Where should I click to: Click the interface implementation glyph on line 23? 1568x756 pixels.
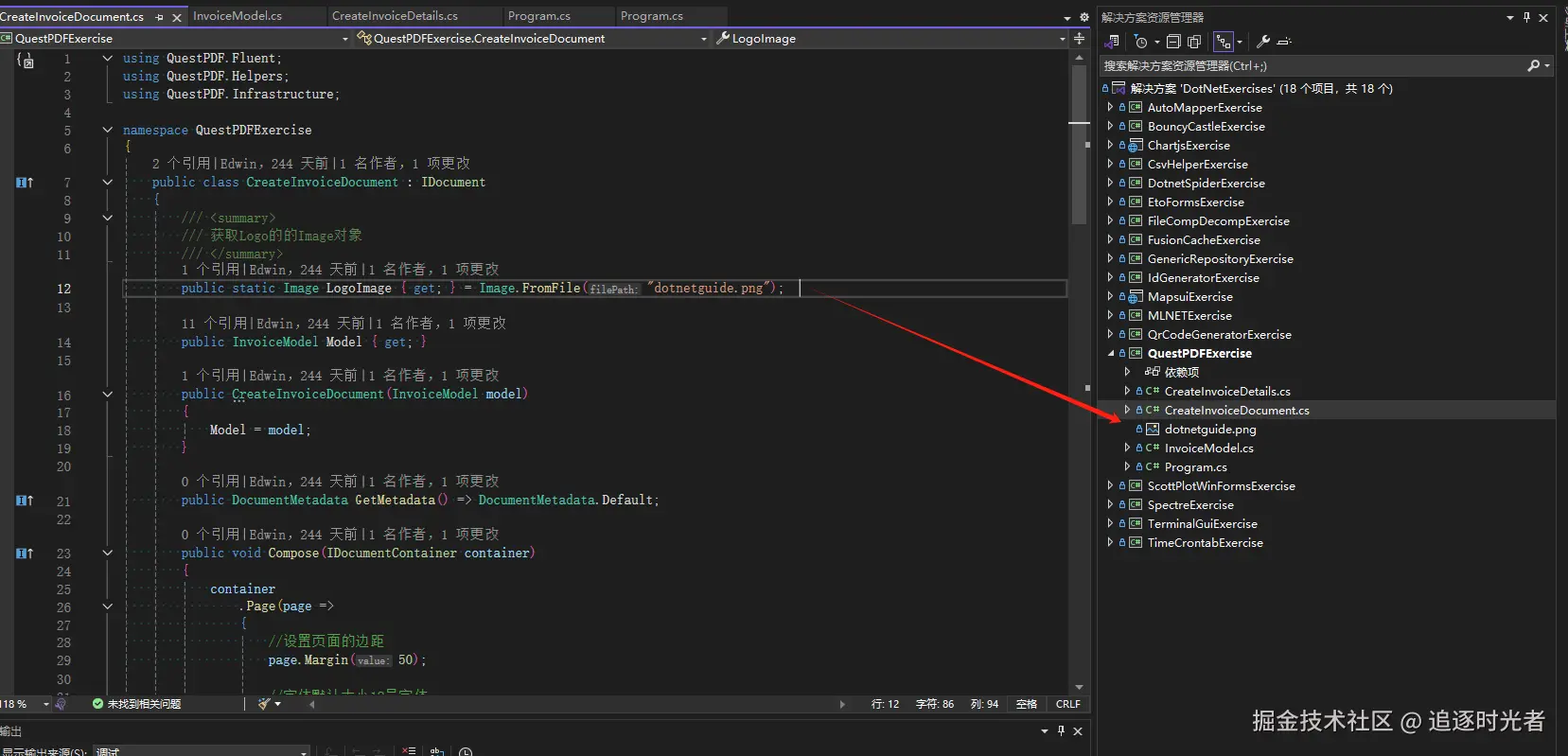(x=25, y=553)
